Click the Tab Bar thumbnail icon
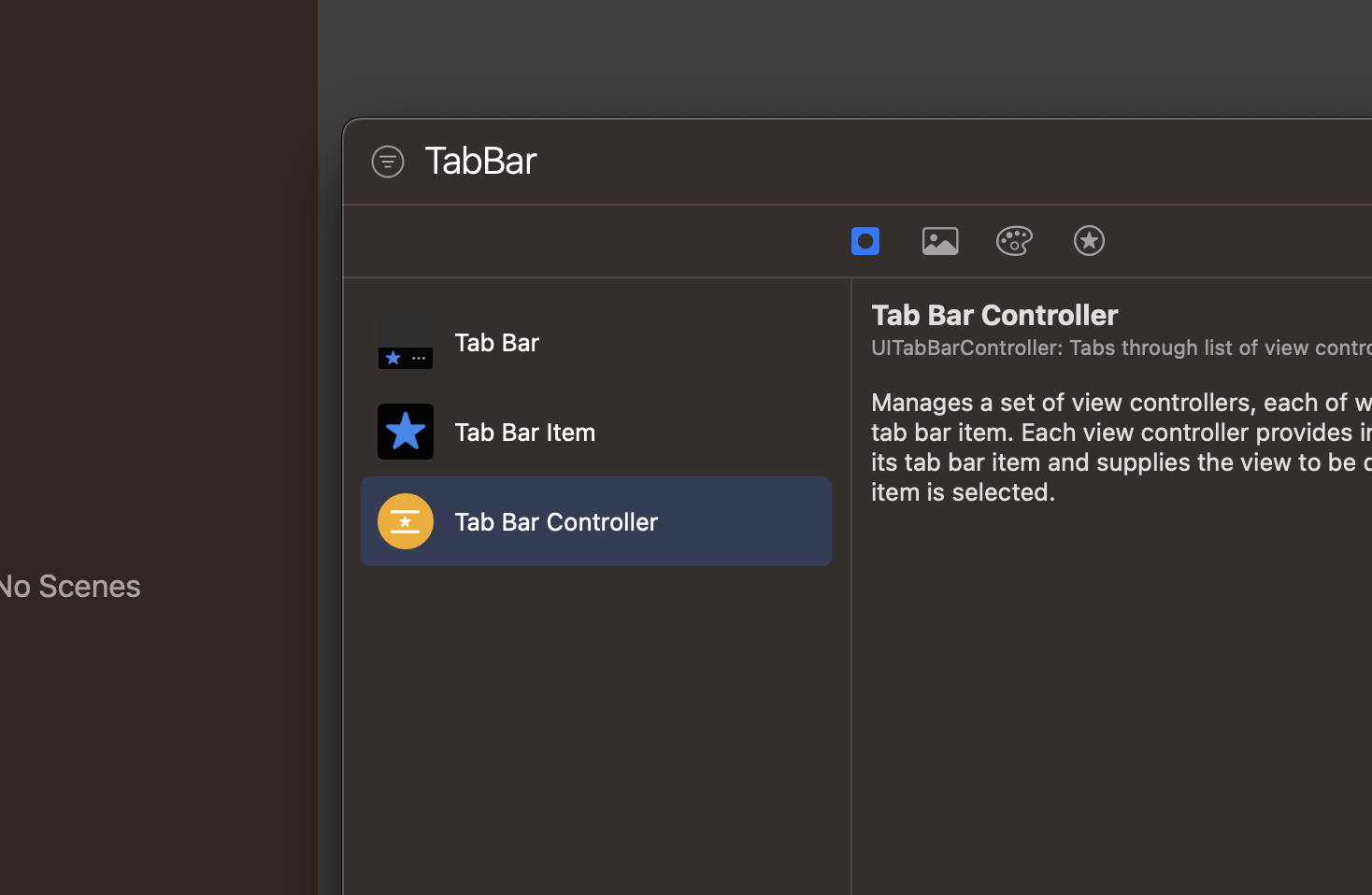 [406, 342]
